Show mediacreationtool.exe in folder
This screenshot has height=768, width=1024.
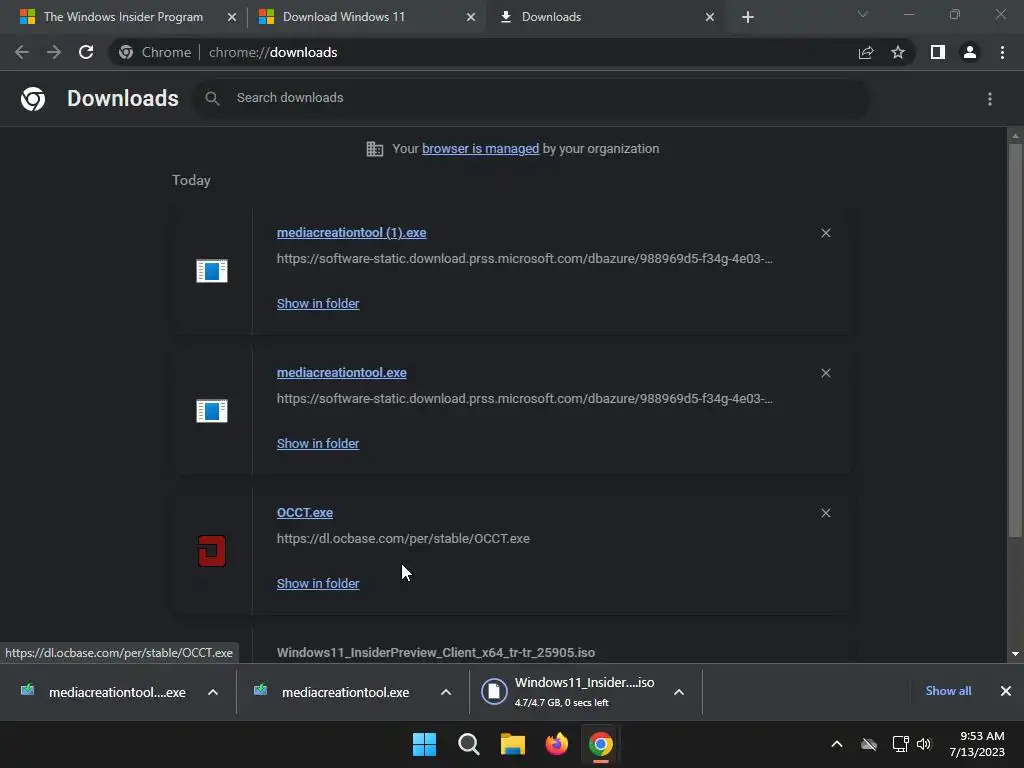tap(318, 443)
